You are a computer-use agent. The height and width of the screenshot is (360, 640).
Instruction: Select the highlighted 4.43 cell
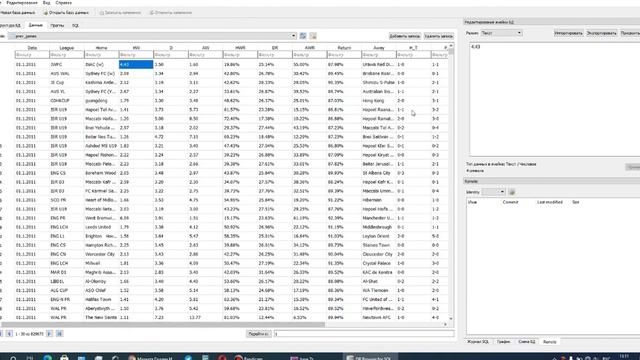136,64
